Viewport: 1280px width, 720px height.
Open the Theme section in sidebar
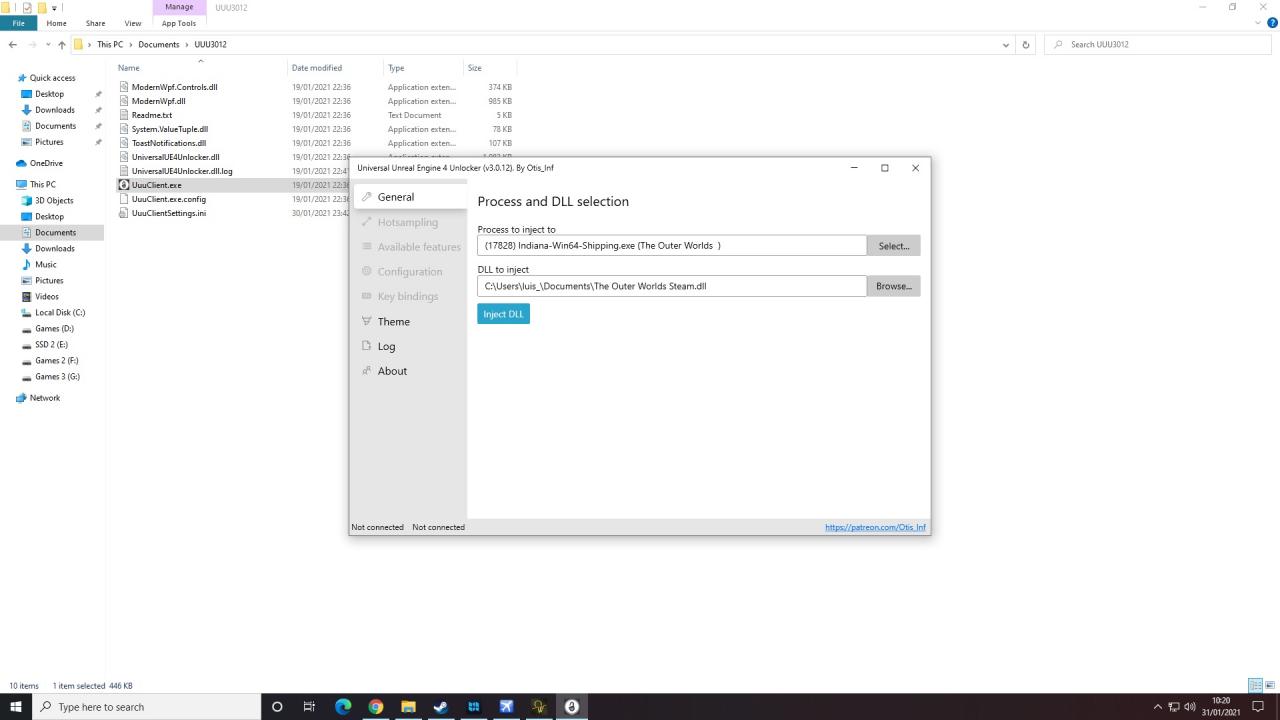click(393, 322)
